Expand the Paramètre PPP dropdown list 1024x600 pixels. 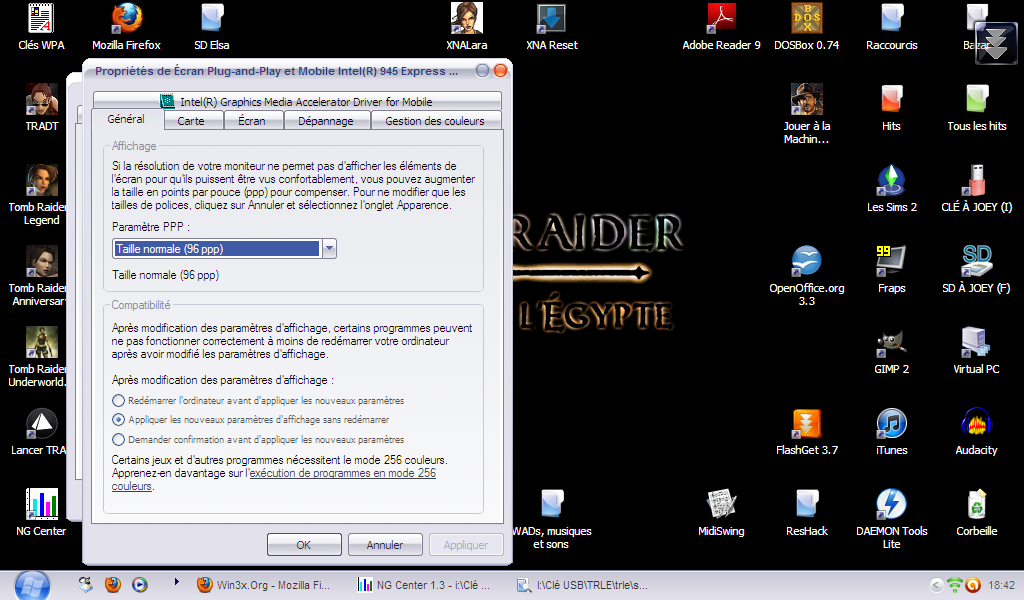point(329,249)
